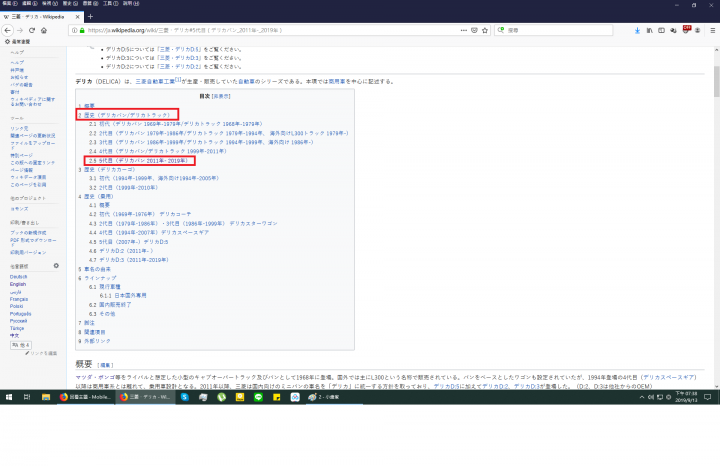
Task: Jump to section 9 外部リンク
Action: (x=95, y=341)
